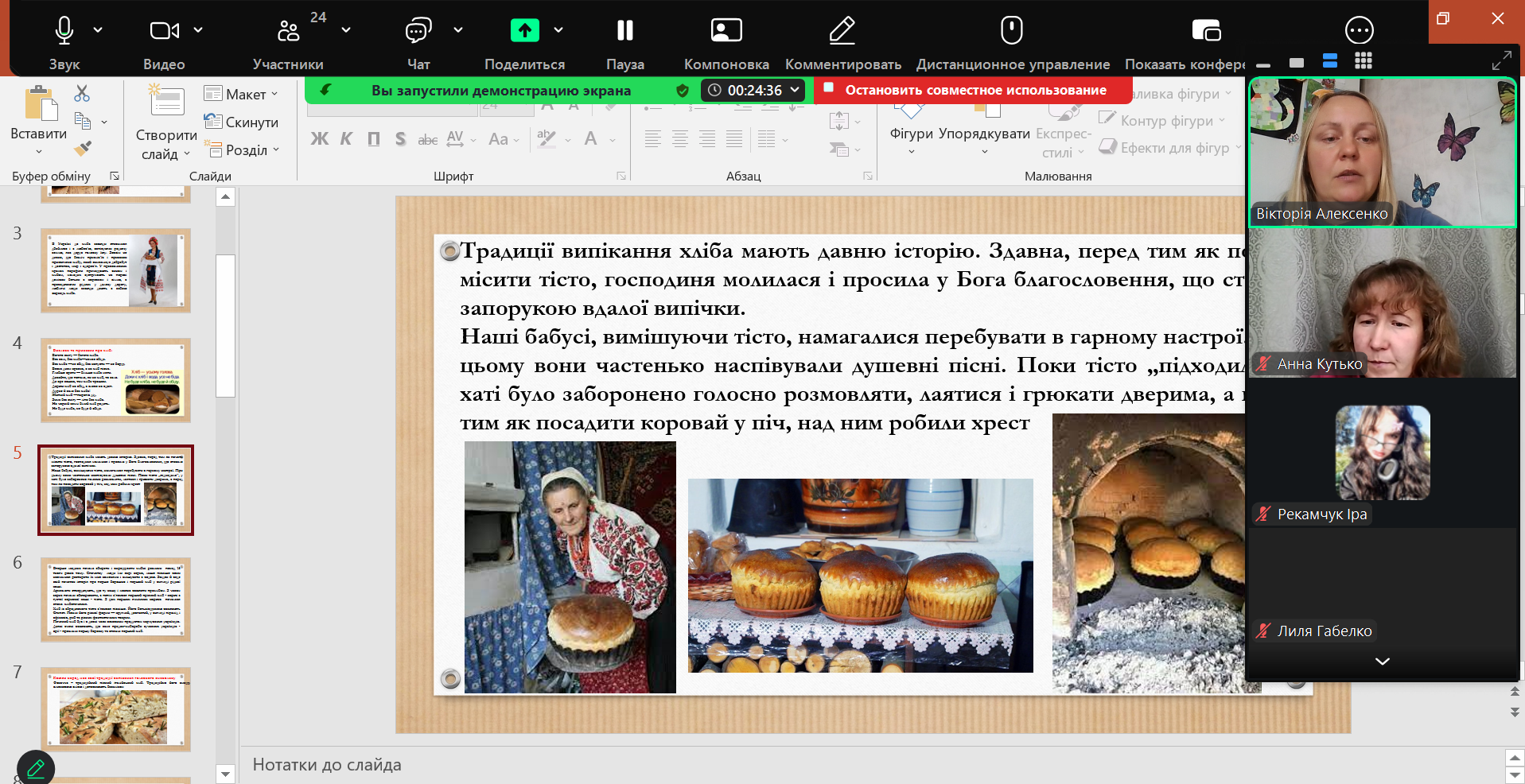Image resolution: width=1525 pixels, height=784 pixels.
Task: Expand more participants chevron in video panel
Action: click(1382, 662)
